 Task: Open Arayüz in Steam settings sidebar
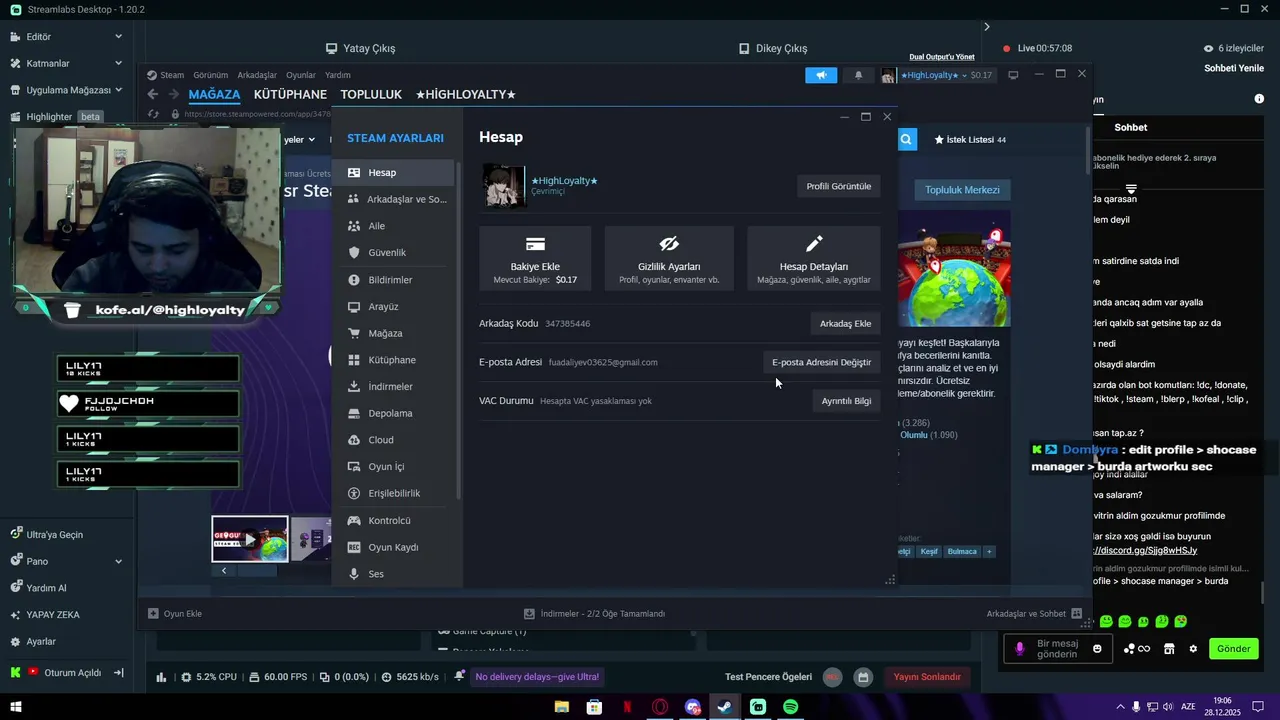coord(394,306)
